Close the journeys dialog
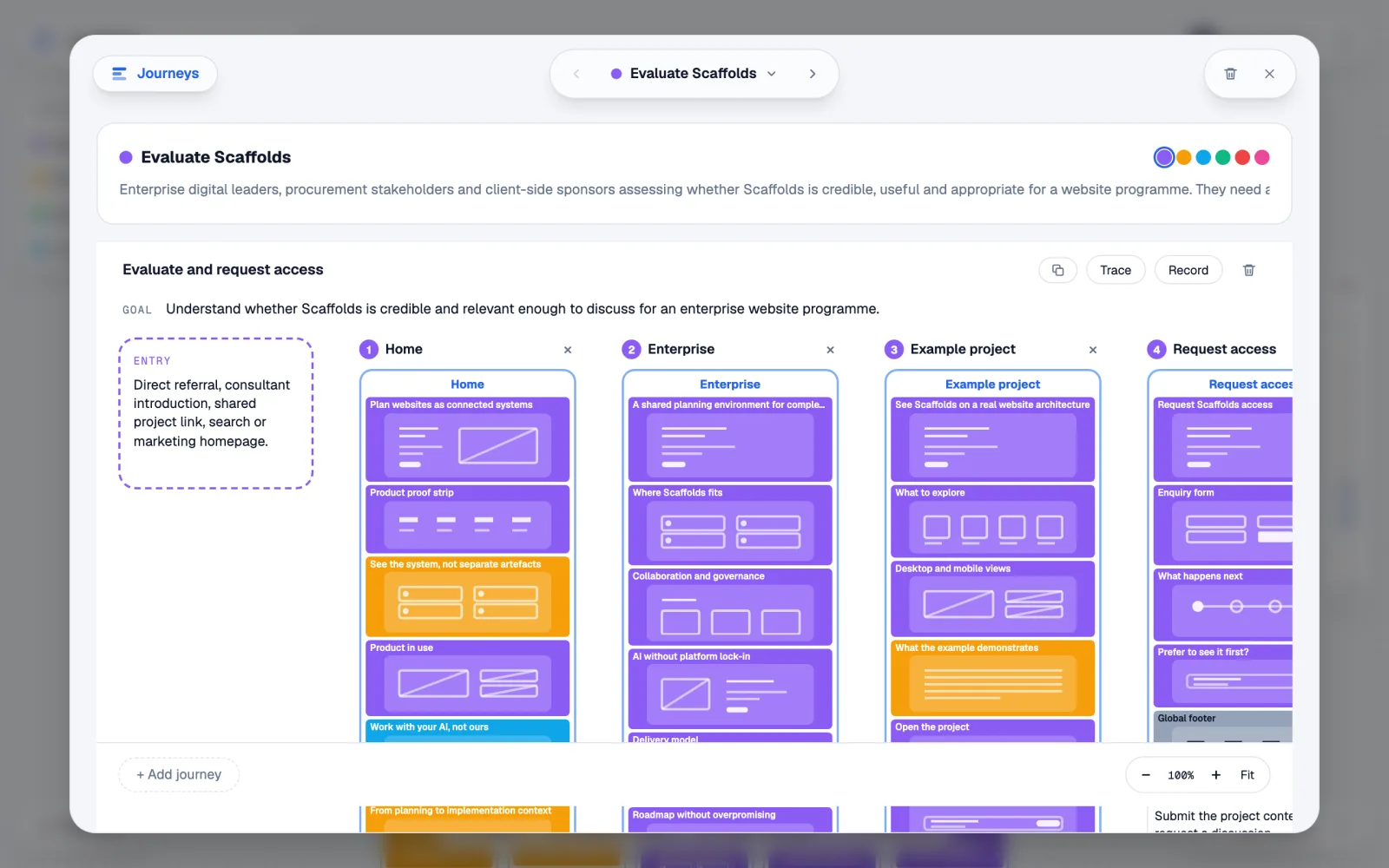 point(1269,74)
